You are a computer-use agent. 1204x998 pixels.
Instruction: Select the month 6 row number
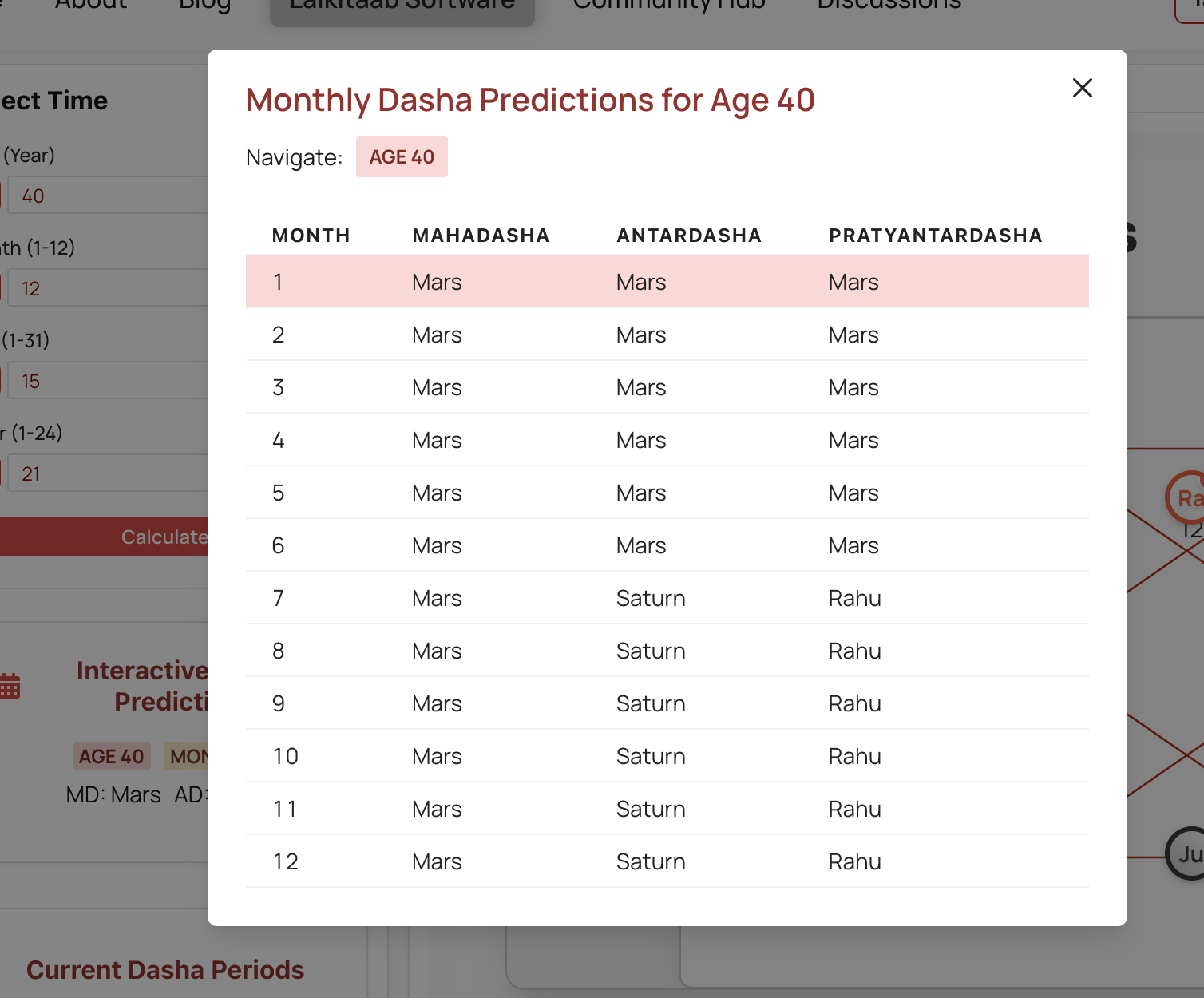278,545
